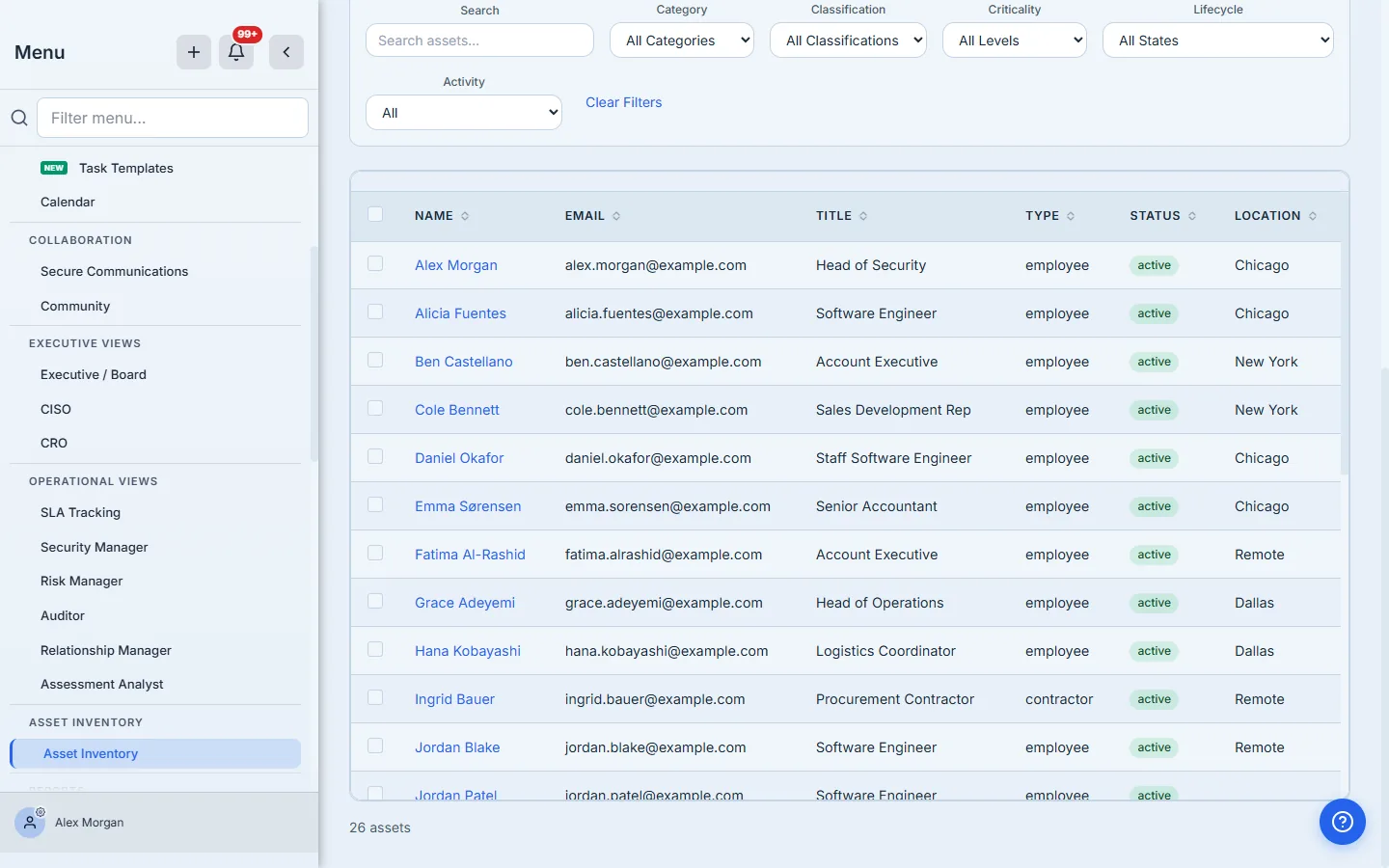Open the Ingrid Bauer name link
Screen dimensions: 1389x868
pos(454,699)
